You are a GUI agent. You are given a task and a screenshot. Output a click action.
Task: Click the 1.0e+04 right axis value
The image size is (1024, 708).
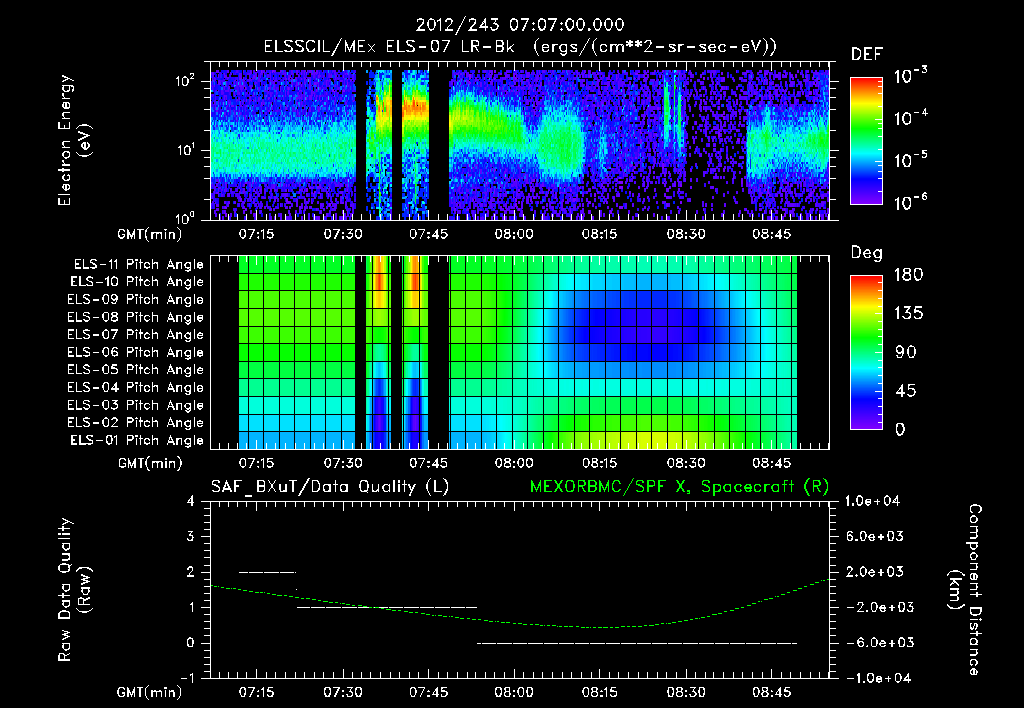pos(873,501)
